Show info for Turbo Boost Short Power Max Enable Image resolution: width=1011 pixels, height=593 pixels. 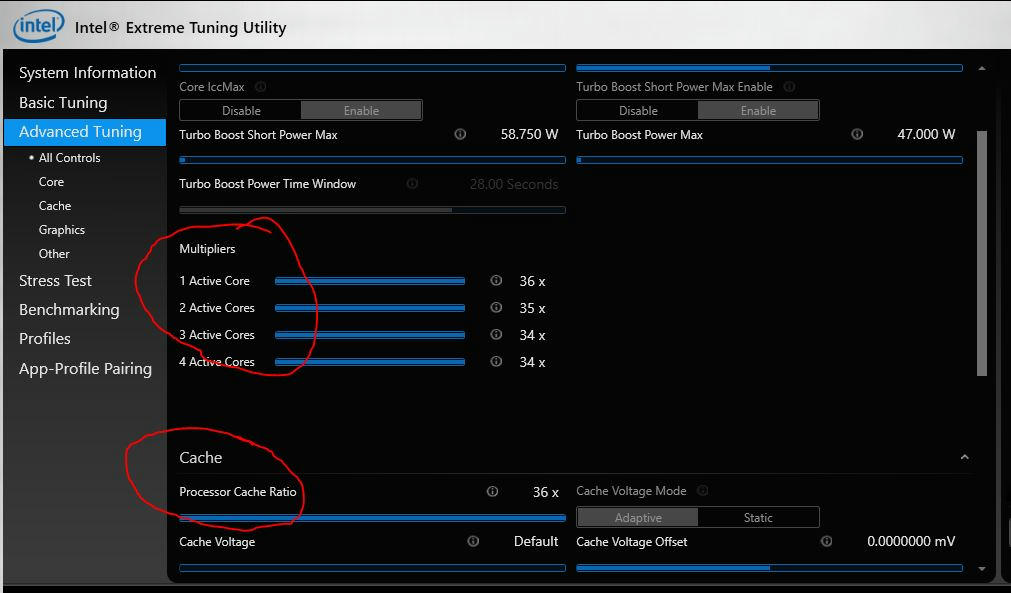click(x=789, y=86)
